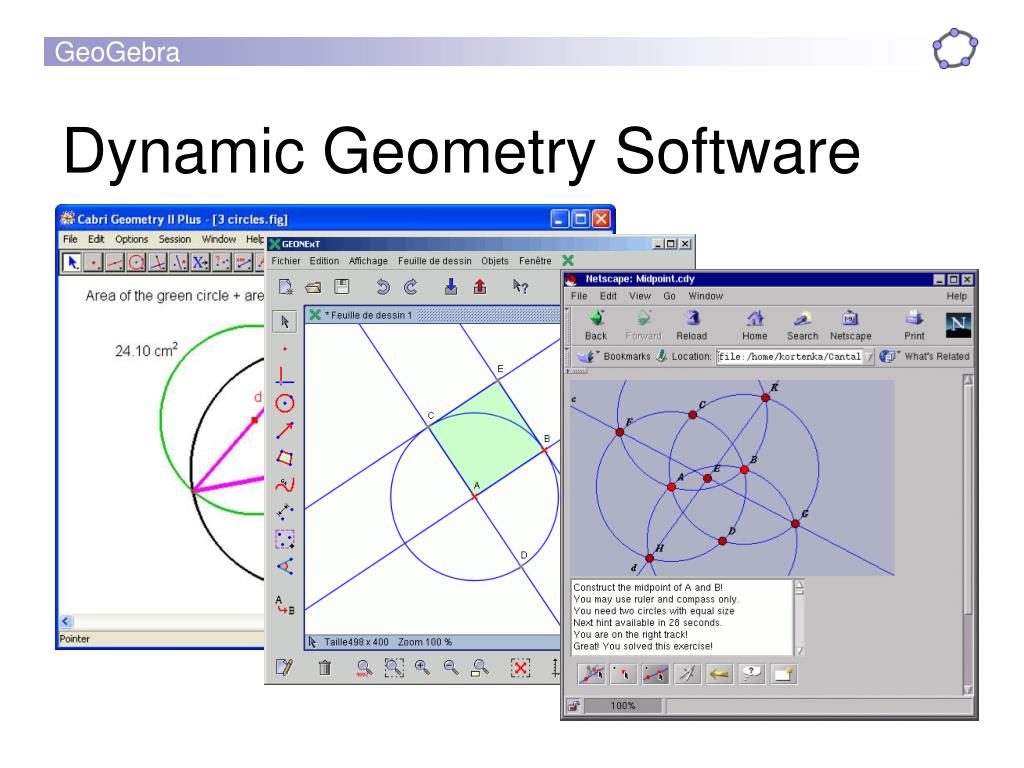
Task: Click the Save floppy icon in GEONExT
Action: (x=342, y=286)
